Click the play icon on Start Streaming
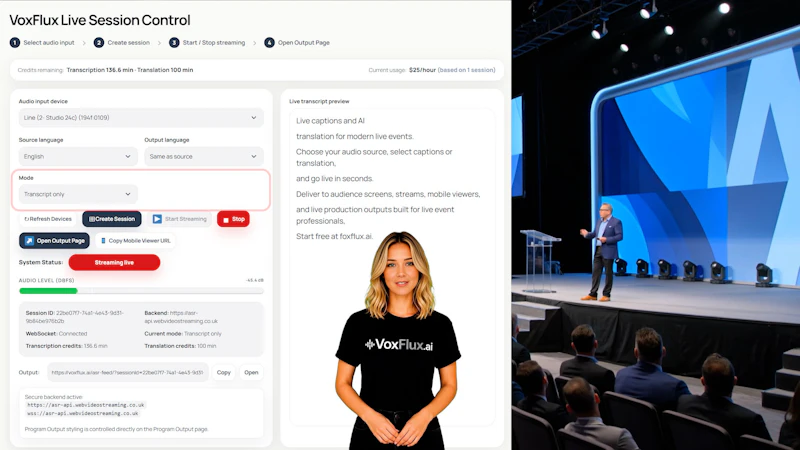 [x=157, y=219]
